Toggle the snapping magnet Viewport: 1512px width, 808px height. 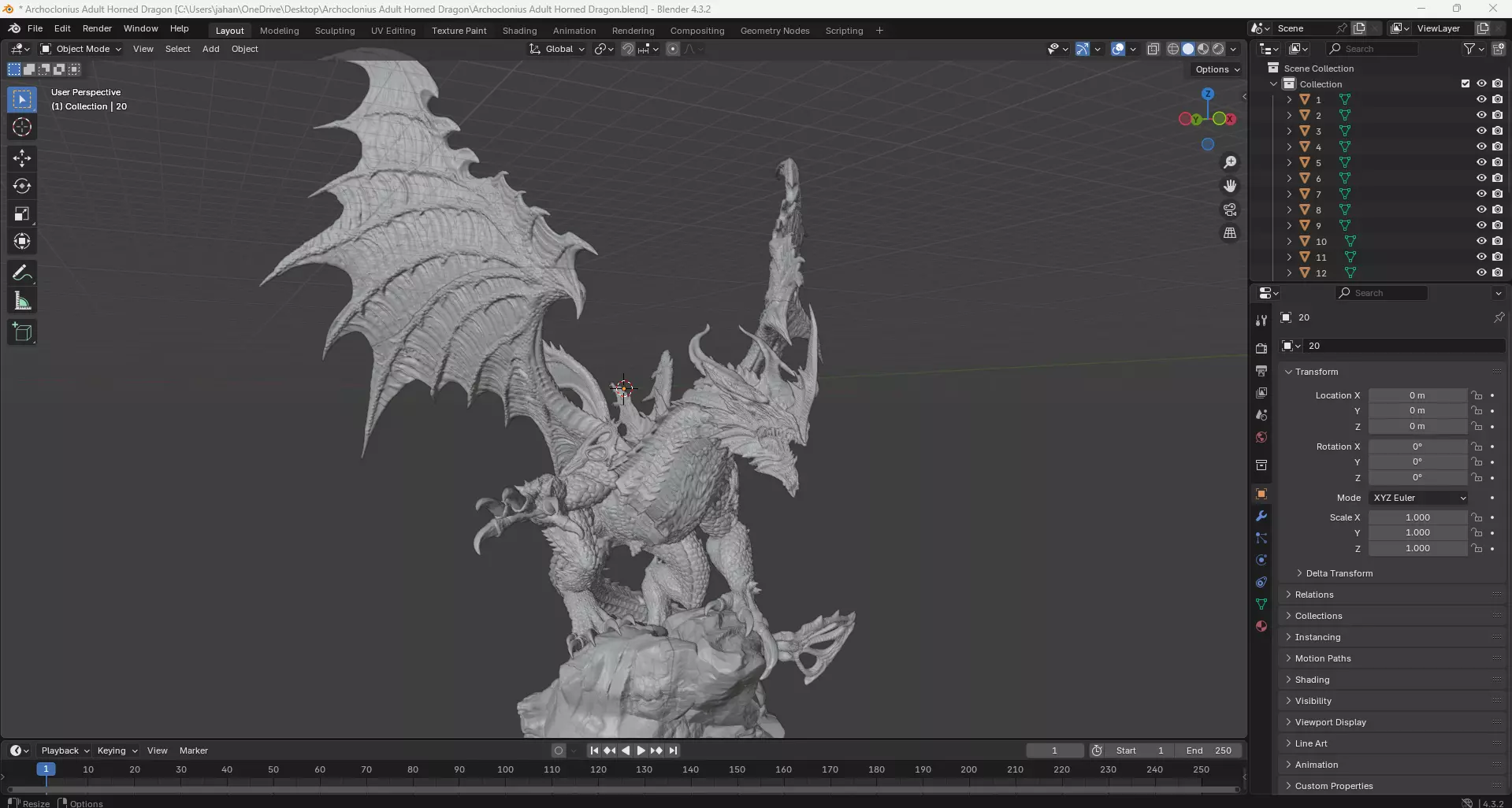point(627,49)
